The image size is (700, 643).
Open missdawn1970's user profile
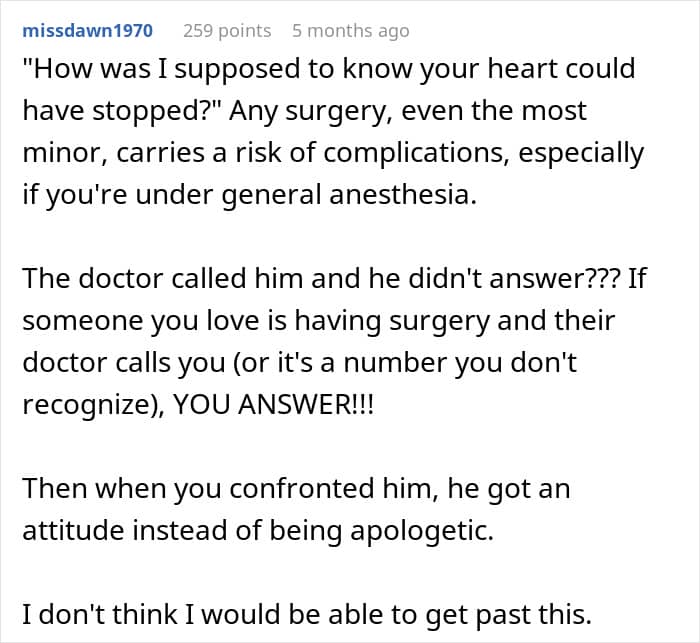(88, 31)
